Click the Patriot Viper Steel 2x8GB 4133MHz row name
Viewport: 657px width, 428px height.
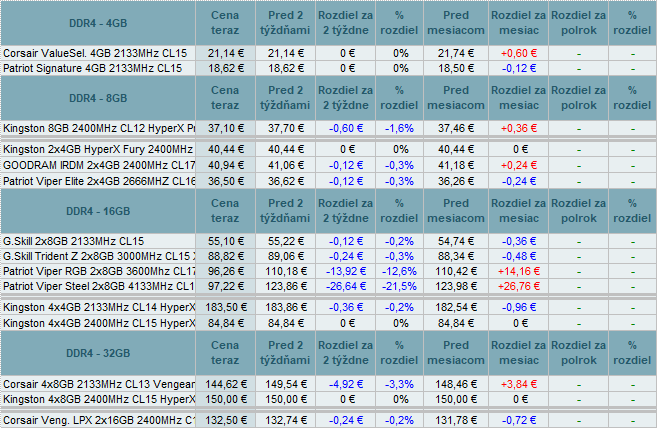(x=99, y=286)
